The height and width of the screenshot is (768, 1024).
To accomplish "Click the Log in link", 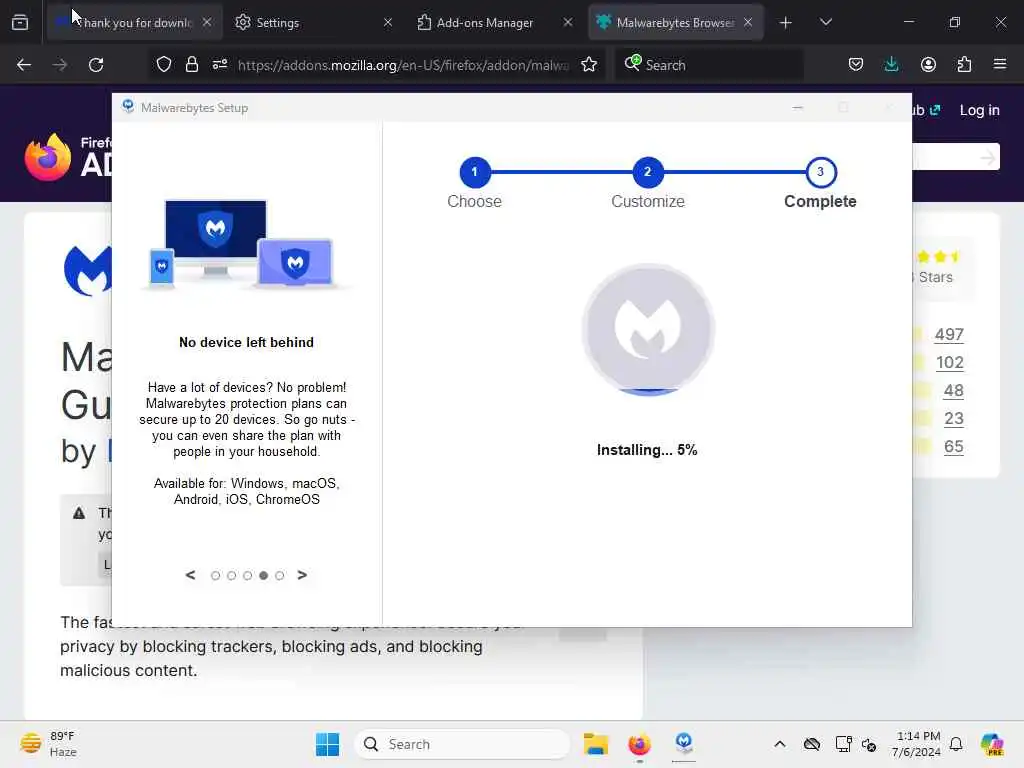I will [980, 110].
